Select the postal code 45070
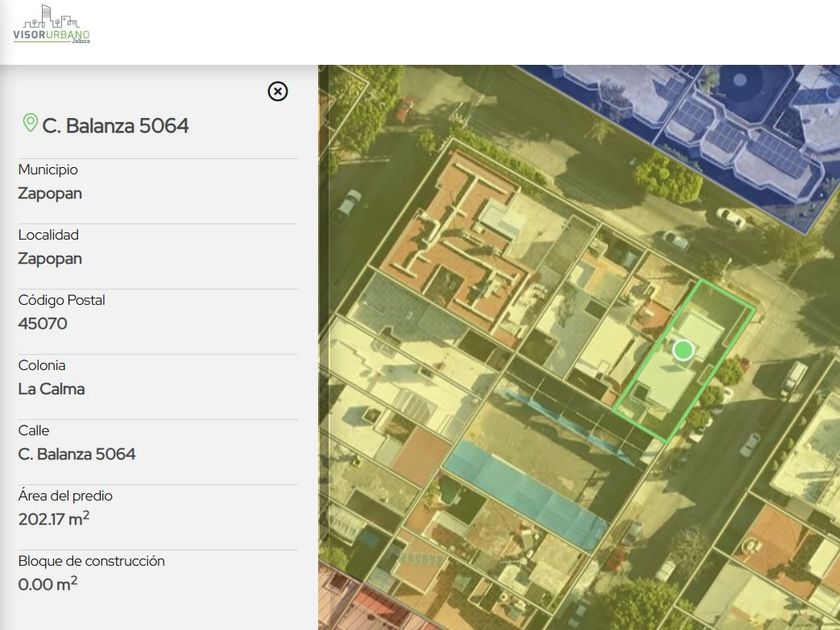The height and width of the screenshot is (630, 840). pyautogui.click(x=43, y=324)
